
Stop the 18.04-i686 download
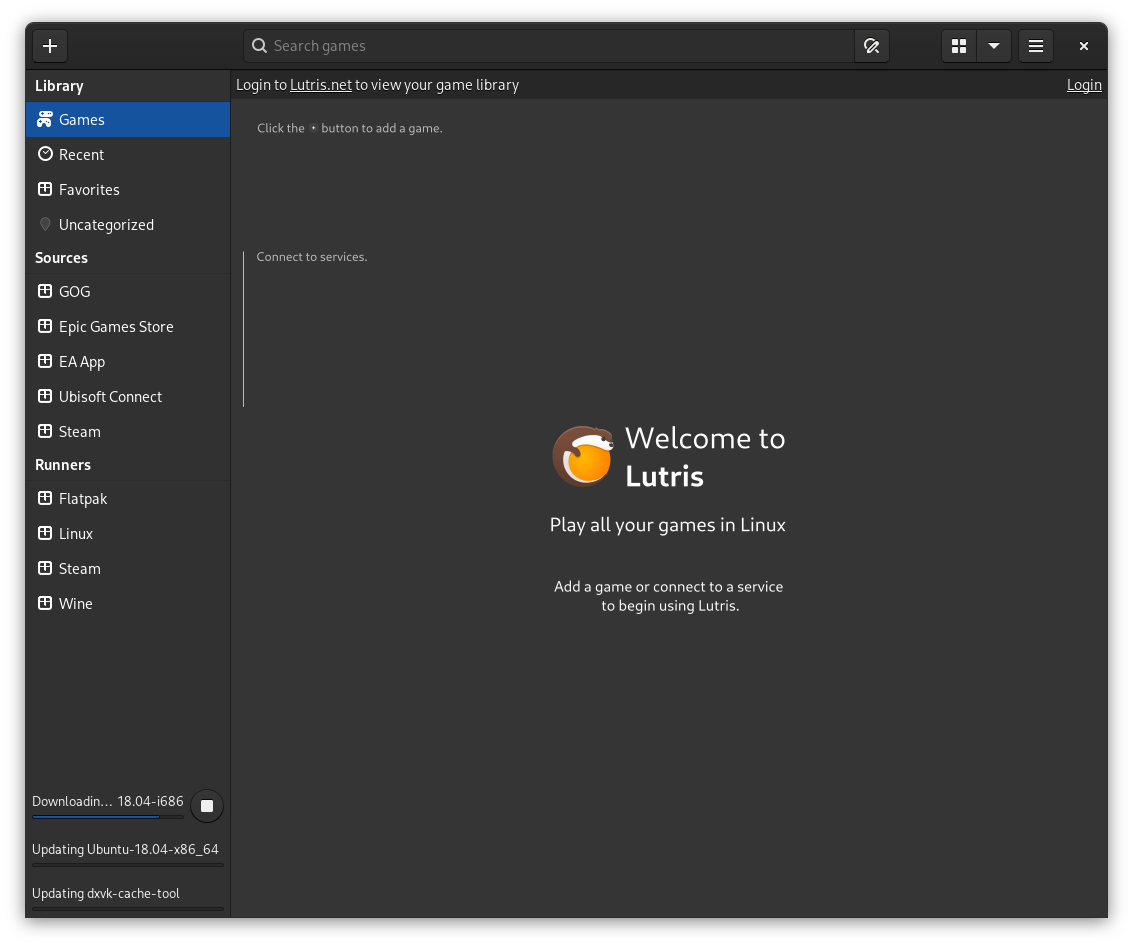pyautogui.click(x=206, y=805)
